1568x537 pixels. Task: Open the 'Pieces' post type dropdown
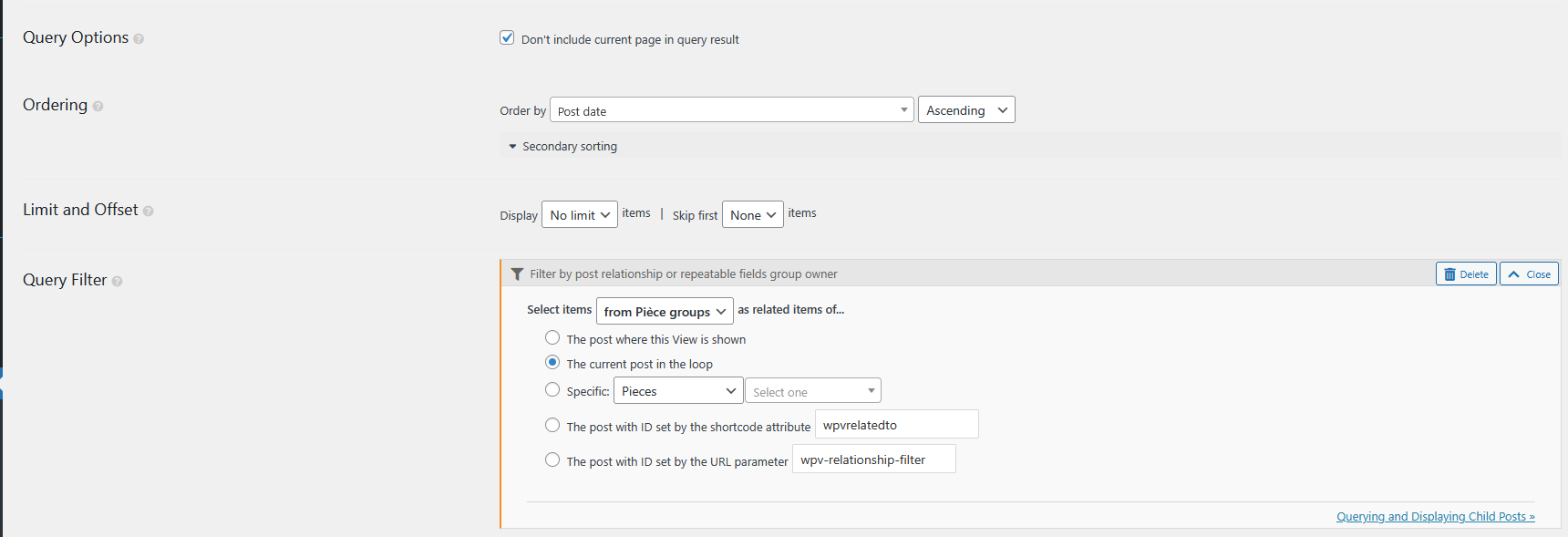pos(678,390)
